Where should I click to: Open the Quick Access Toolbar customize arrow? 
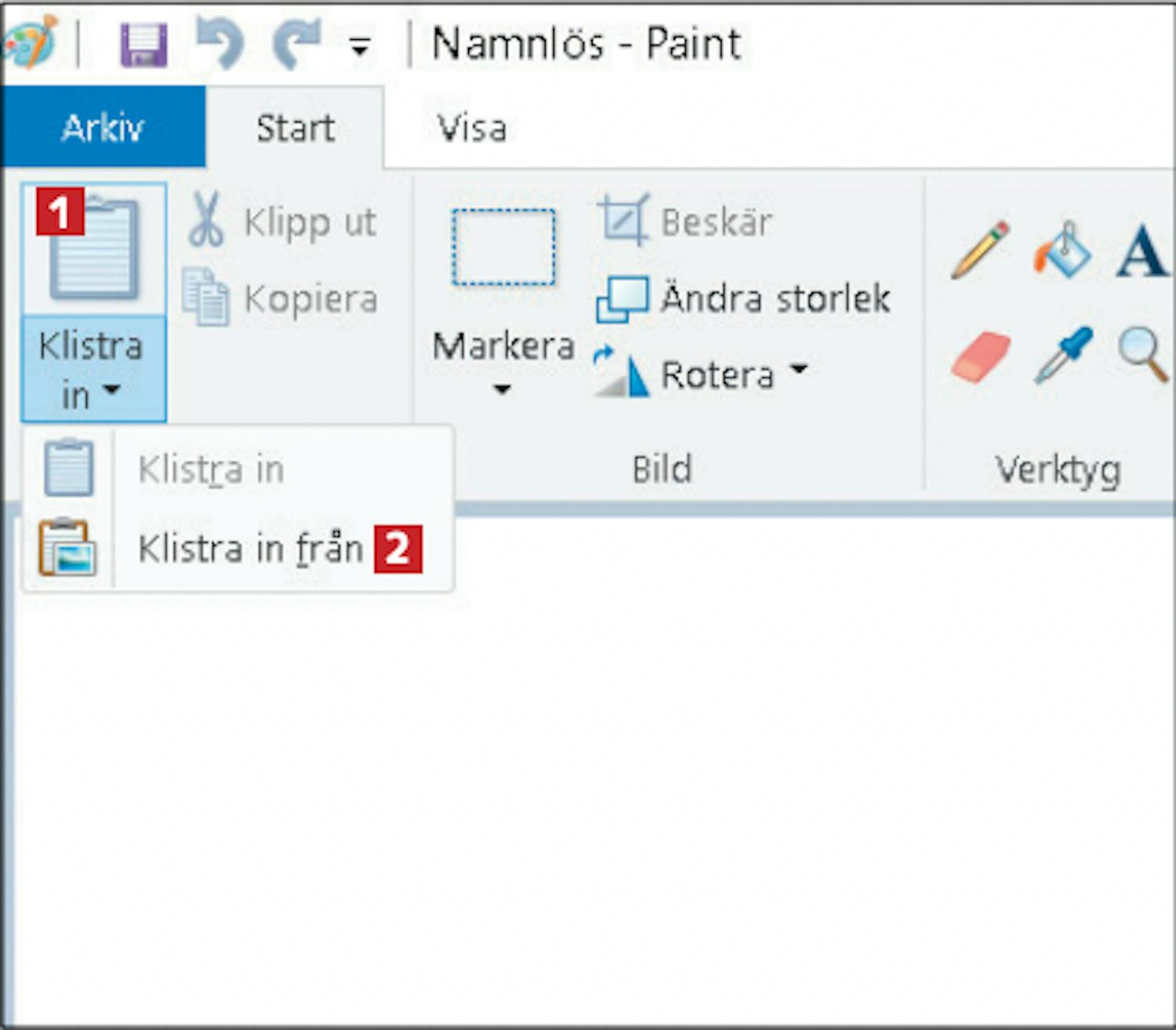click(360, 48)
